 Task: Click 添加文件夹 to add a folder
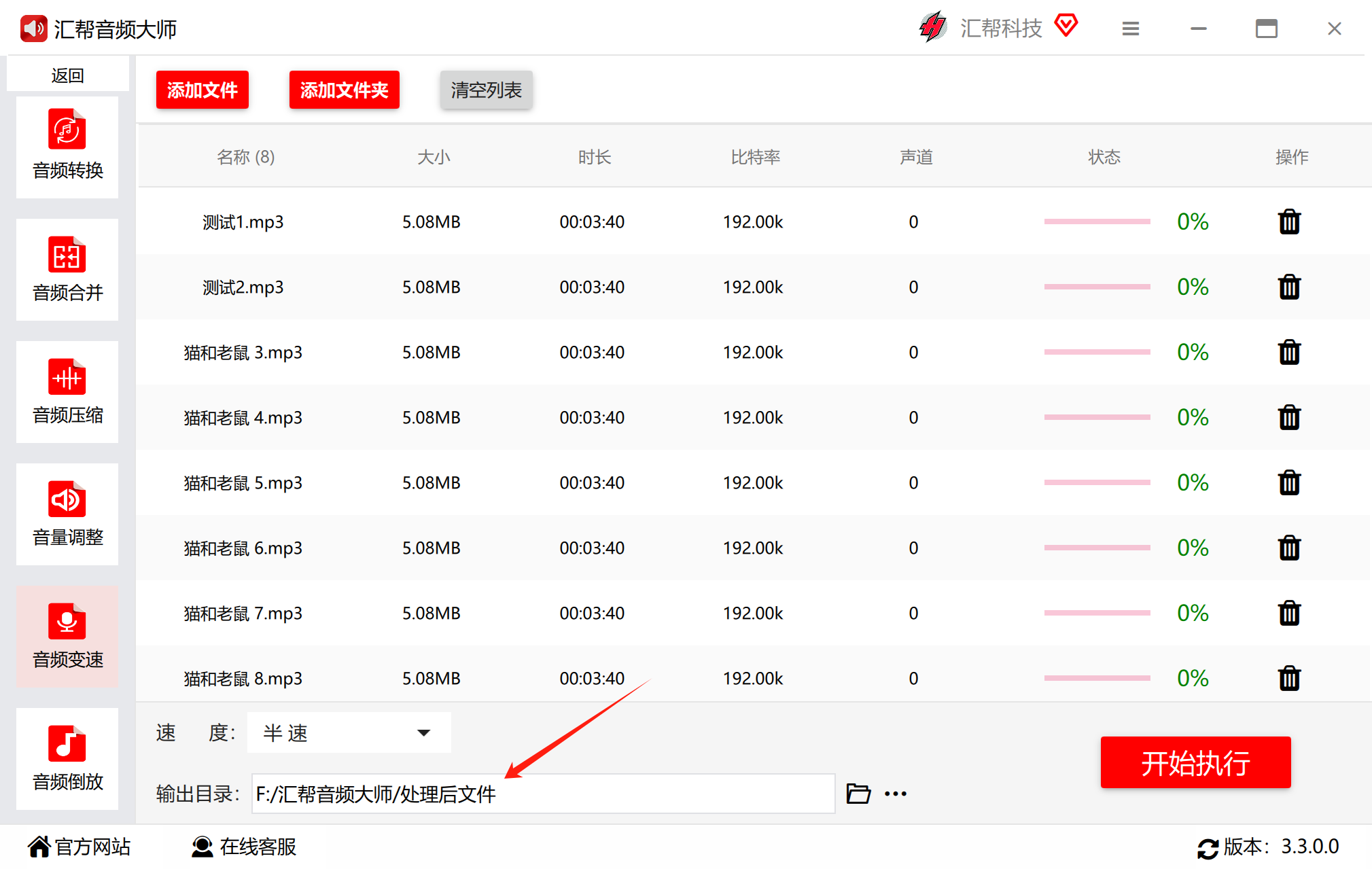pos(344,90)
